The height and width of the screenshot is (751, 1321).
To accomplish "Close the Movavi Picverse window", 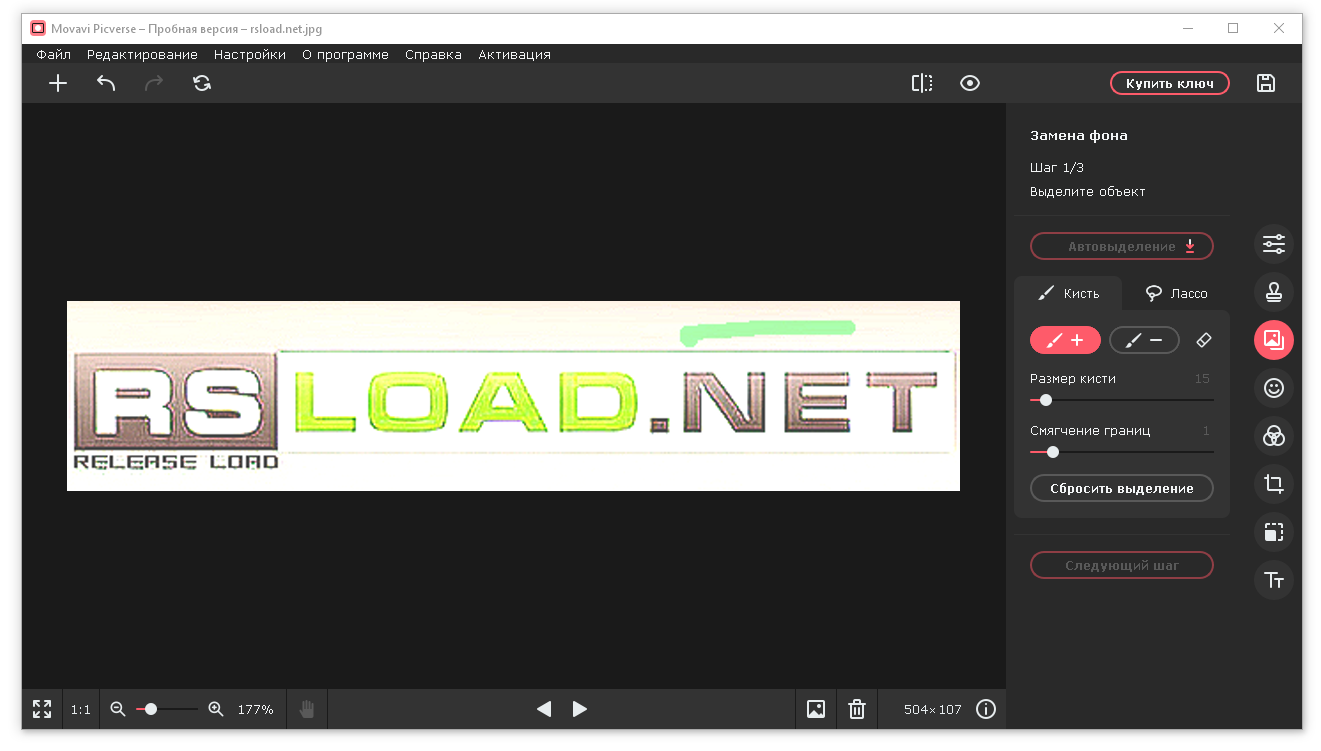I will 1279,29.
